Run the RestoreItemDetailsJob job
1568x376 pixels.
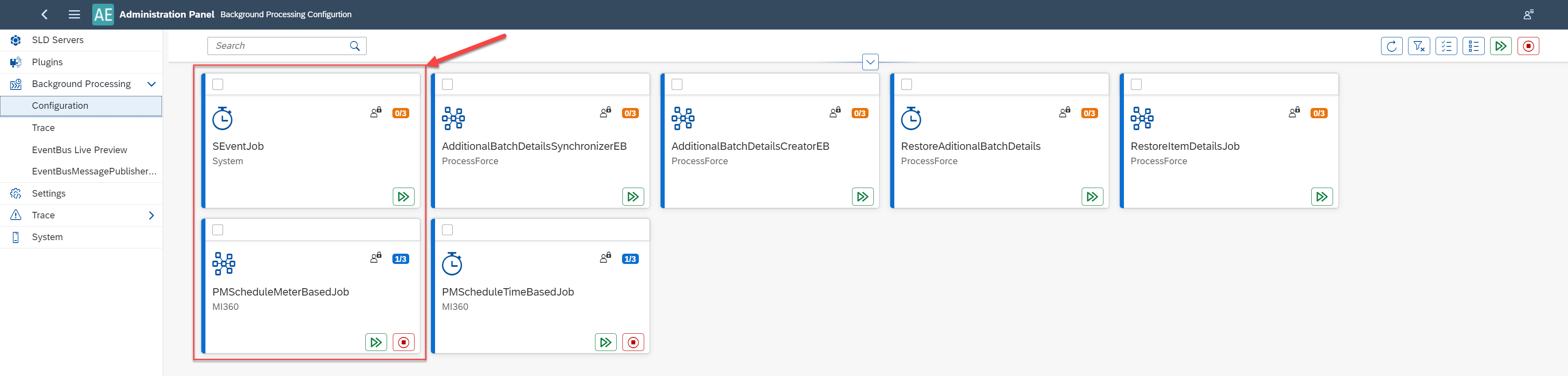tap(1322, 196)
